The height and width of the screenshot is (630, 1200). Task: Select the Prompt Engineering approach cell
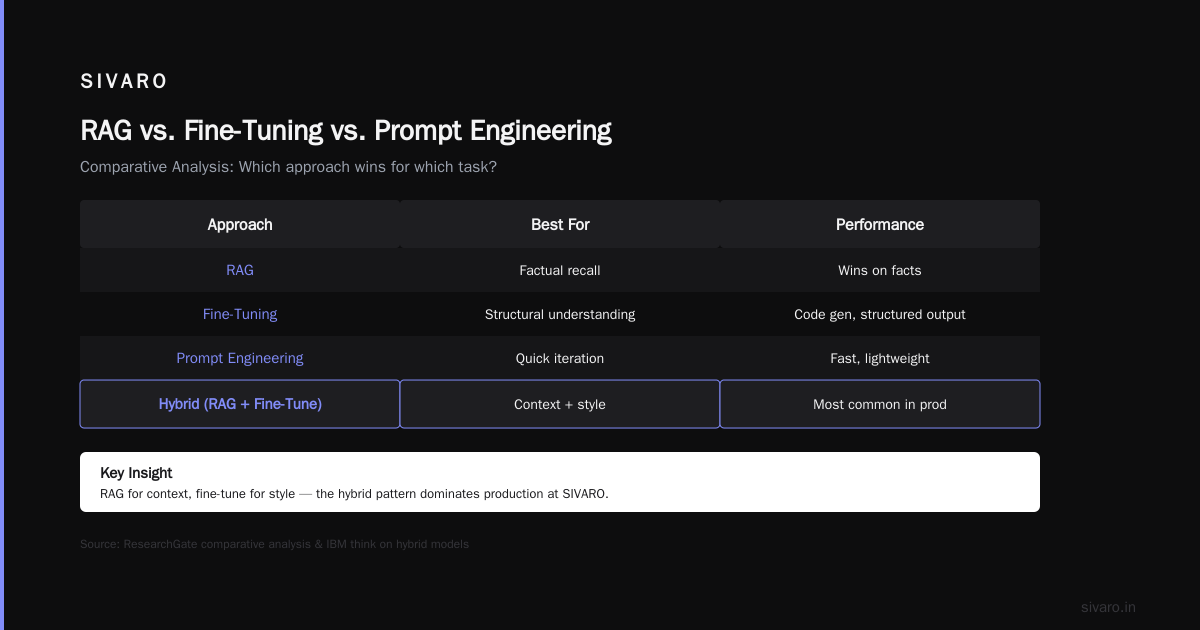(x=240, y=358)
